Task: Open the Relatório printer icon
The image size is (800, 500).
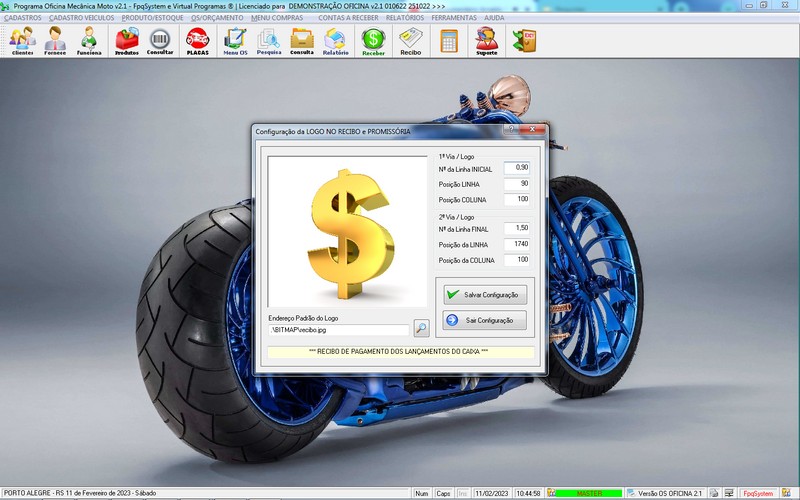Action: (x=335, y=41)
